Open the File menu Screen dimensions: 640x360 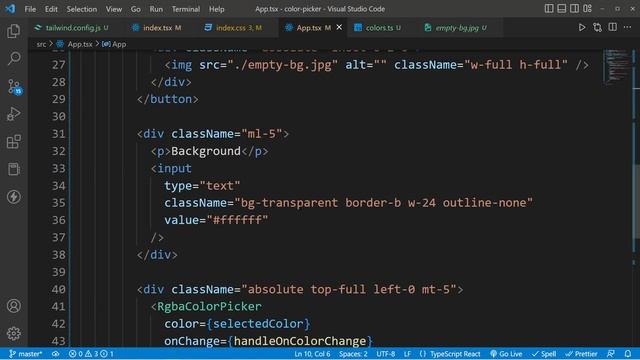(x=30, y=9)
